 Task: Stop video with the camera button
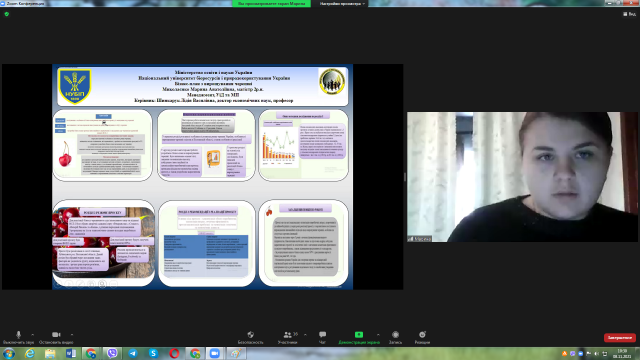pos(56,337)
